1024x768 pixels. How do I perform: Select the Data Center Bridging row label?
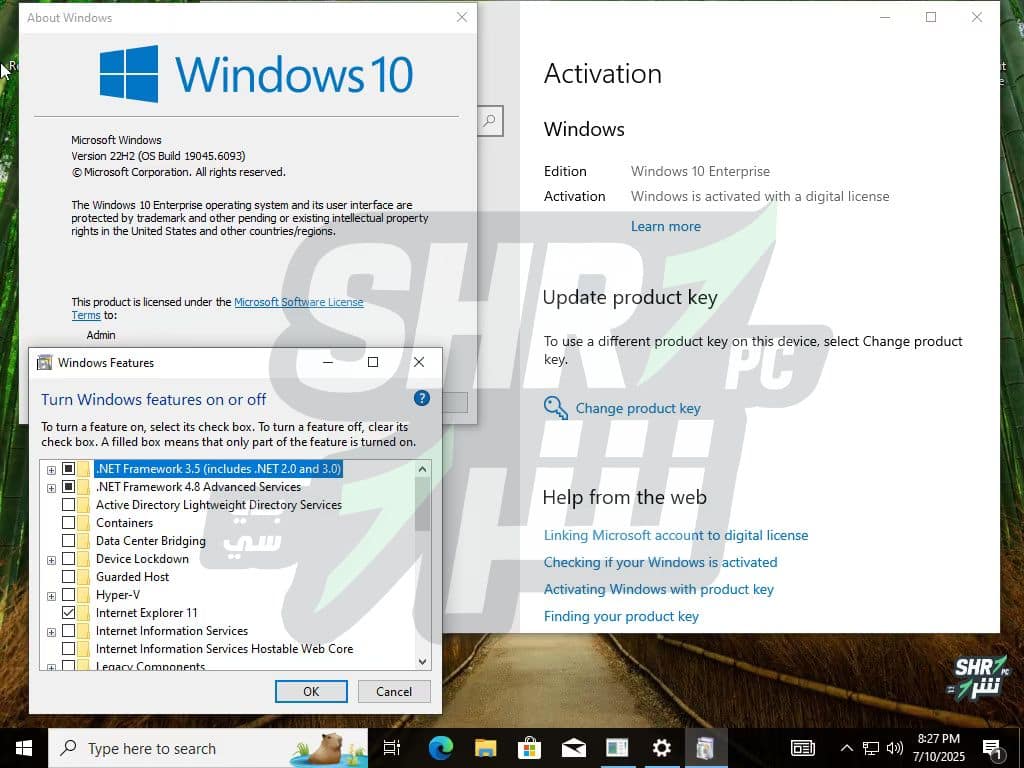tap(151, 541)
